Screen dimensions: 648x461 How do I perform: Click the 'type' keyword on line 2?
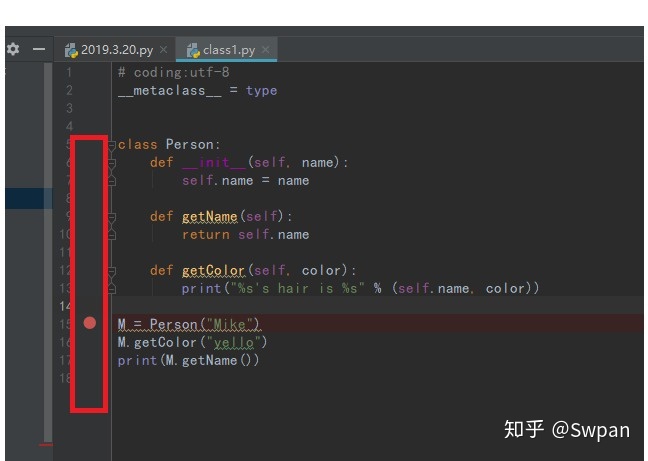[262, 91]
